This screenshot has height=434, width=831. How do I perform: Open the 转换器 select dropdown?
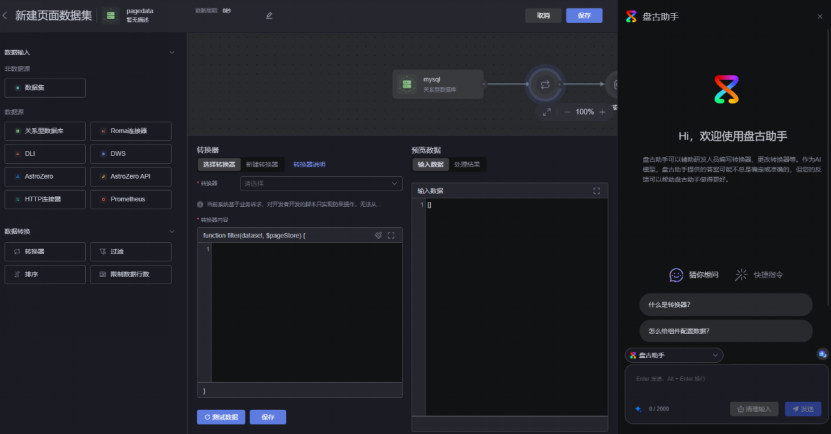(321, 183)
